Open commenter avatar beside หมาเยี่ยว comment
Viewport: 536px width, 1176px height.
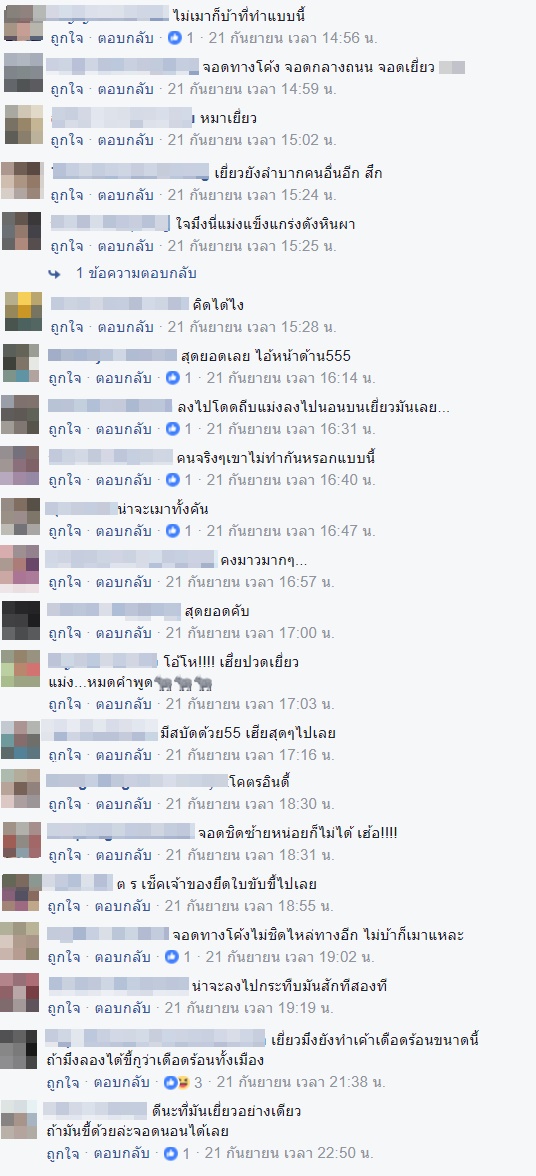point(24,124)
